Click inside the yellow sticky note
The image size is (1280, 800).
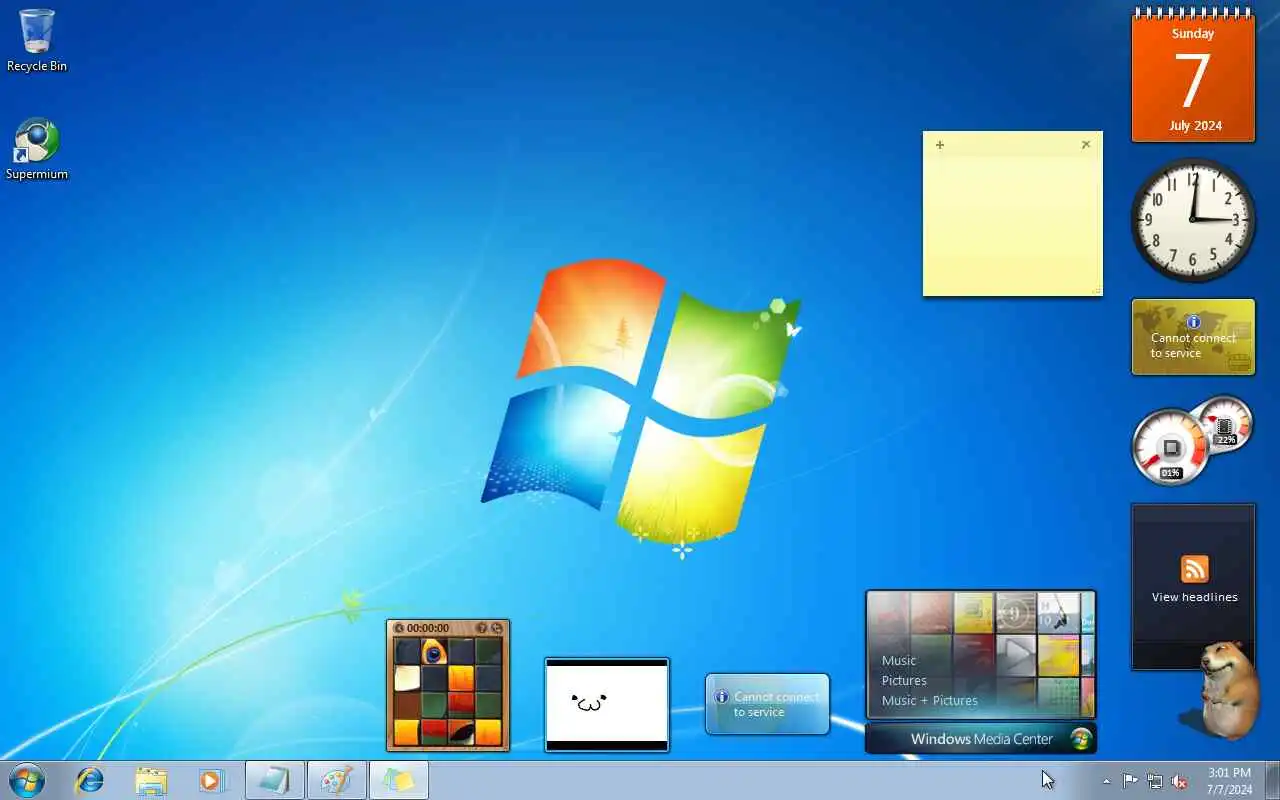1012,222
